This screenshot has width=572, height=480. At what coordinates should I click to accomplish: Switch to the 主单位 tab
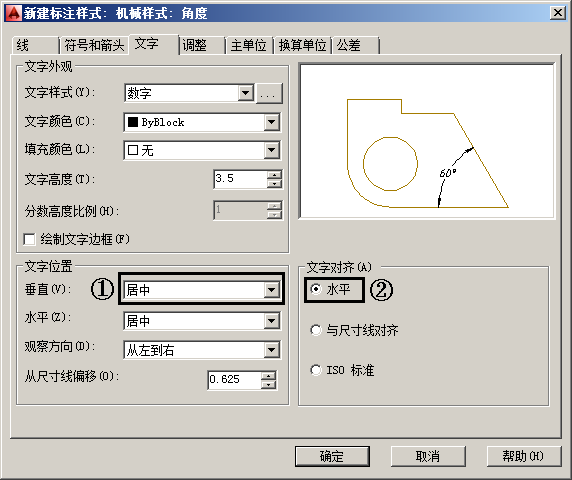[249, 46]
